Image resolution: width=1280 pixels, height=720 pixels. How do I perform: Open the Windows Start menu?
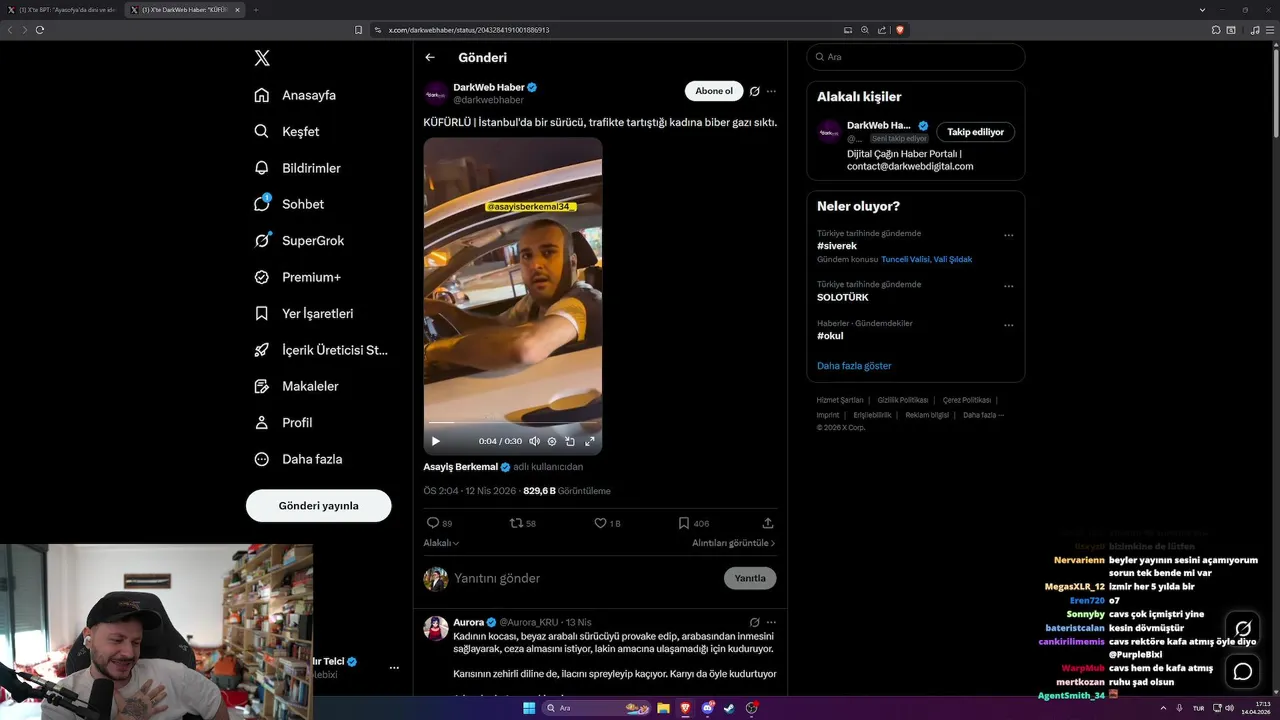(529, 708)
